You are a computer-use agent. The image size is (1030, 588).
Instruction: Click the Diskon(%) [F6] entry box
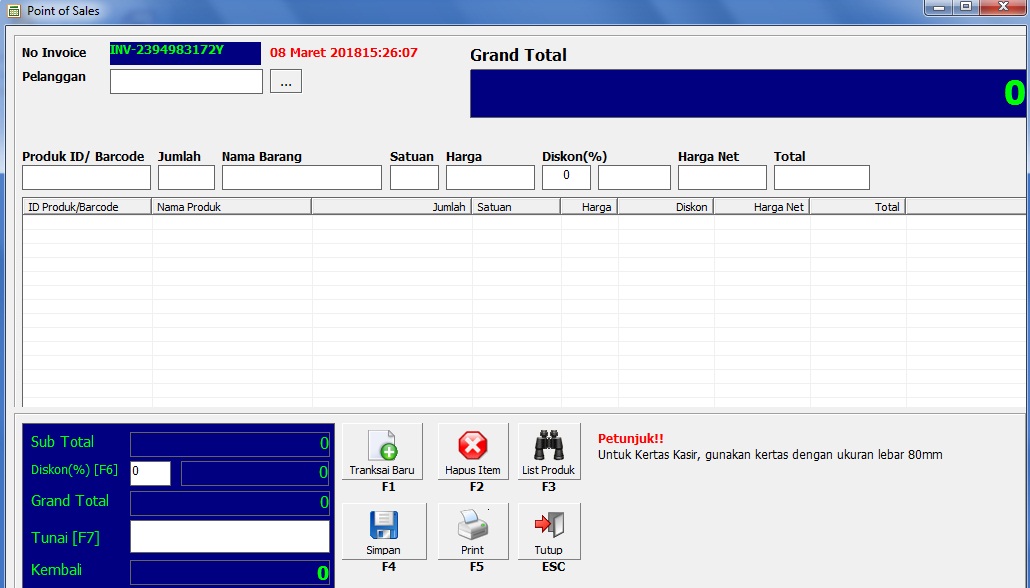click(x=150, y=472)
